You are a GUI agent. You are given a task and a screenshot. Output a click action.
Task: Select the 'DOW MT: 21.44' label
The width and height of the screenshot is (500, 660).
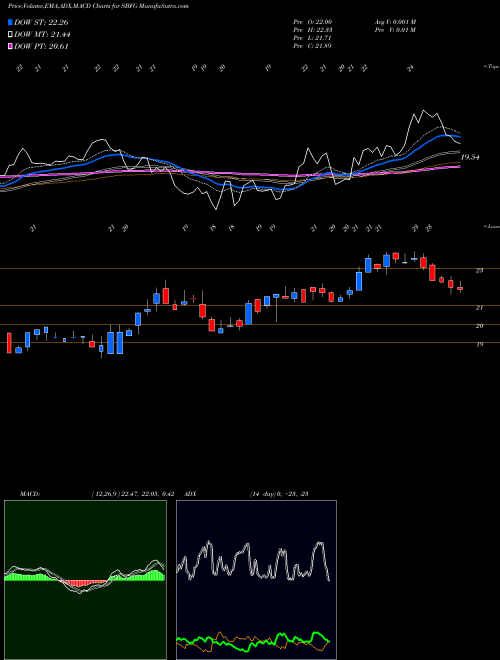click(42, 35)
